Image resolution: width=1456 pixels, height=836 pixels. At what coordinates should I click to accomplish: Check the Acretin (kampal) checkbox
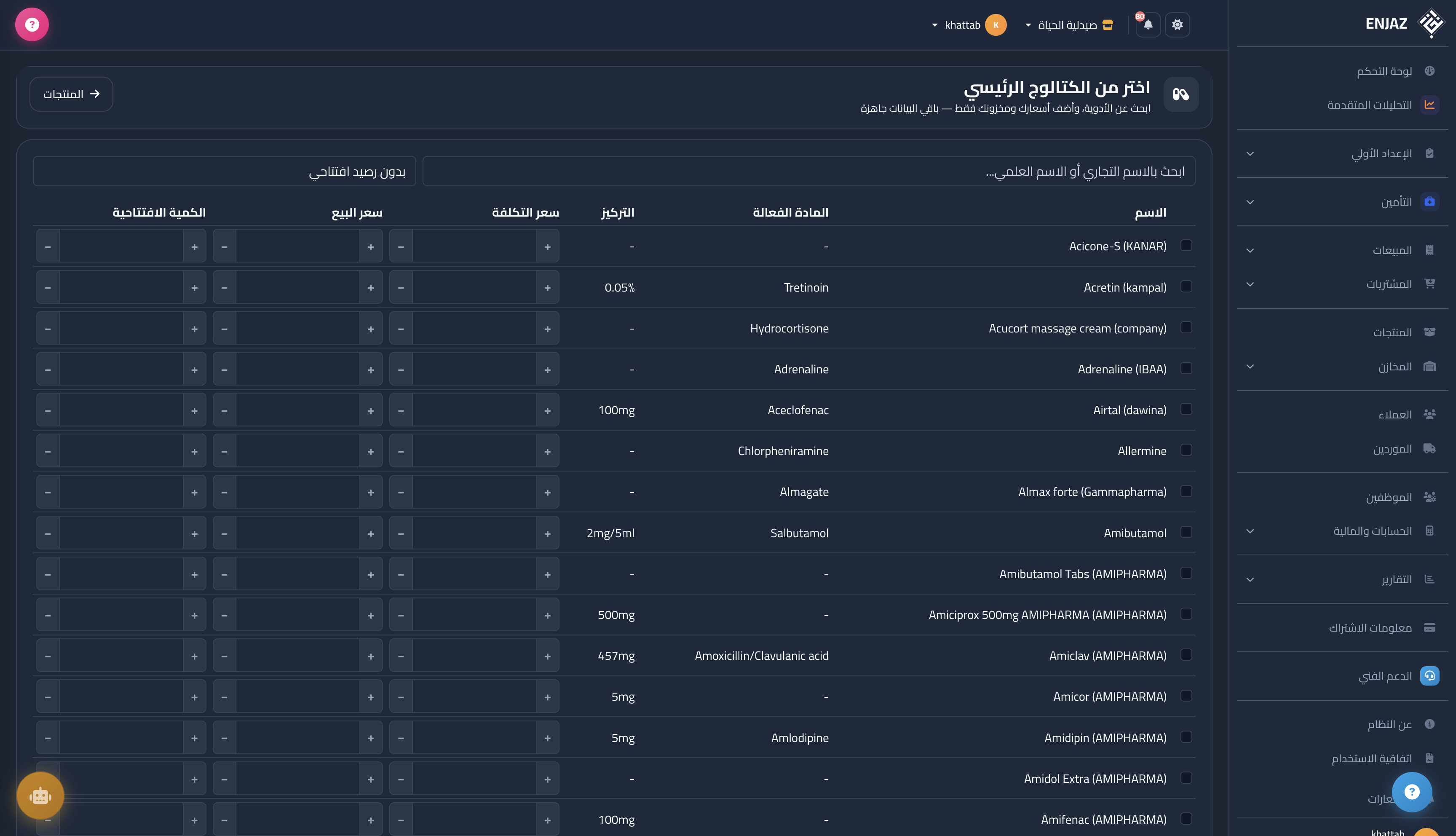pyautogui.click(x=1186, y=286)
